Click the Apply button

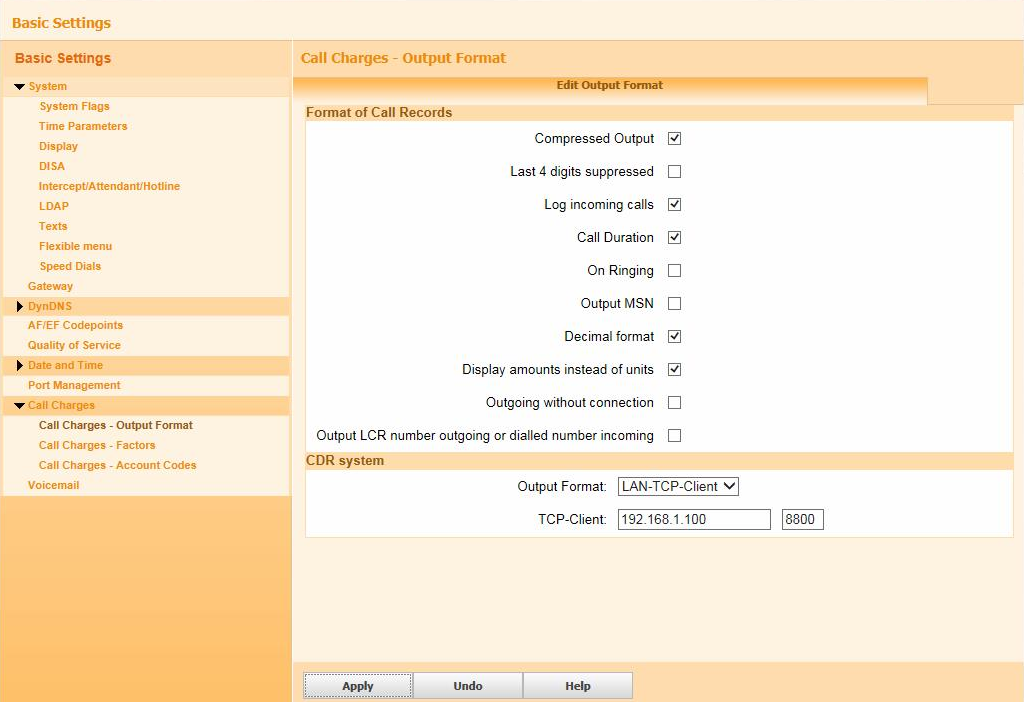[357, 686]
